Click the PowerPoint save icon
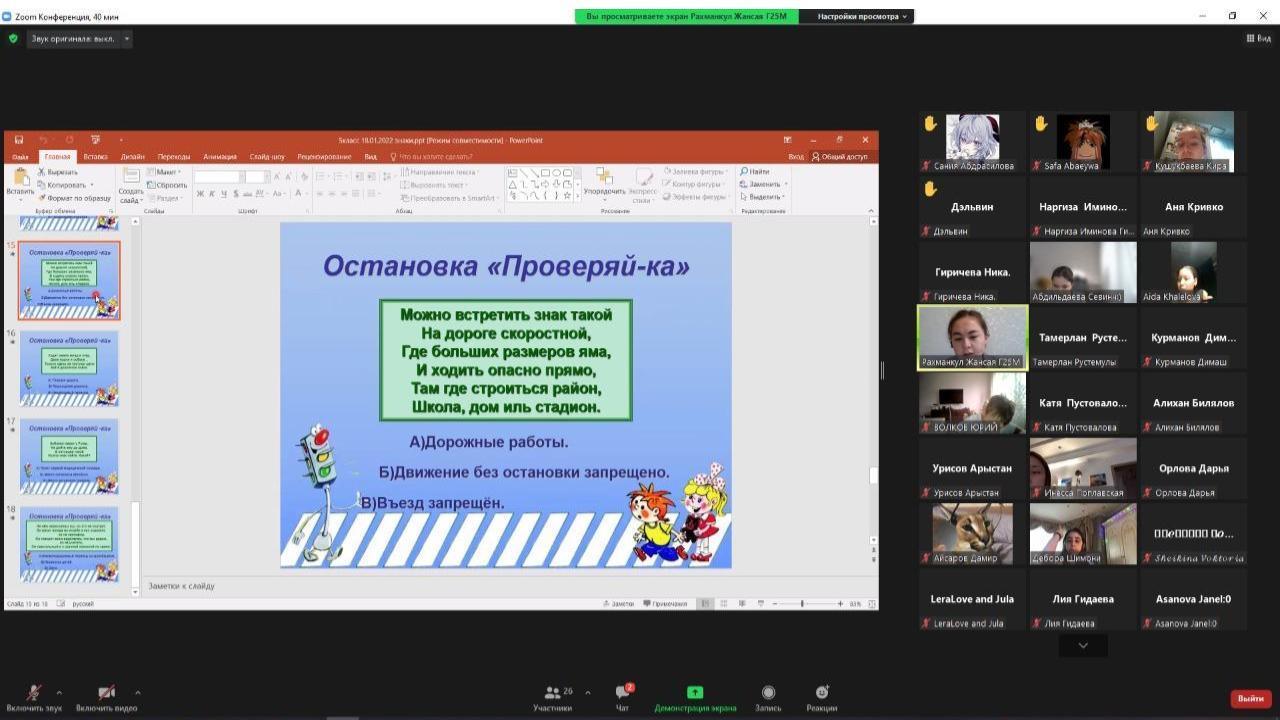Screen dimensions: 1280x720 (x=19, y=140)
